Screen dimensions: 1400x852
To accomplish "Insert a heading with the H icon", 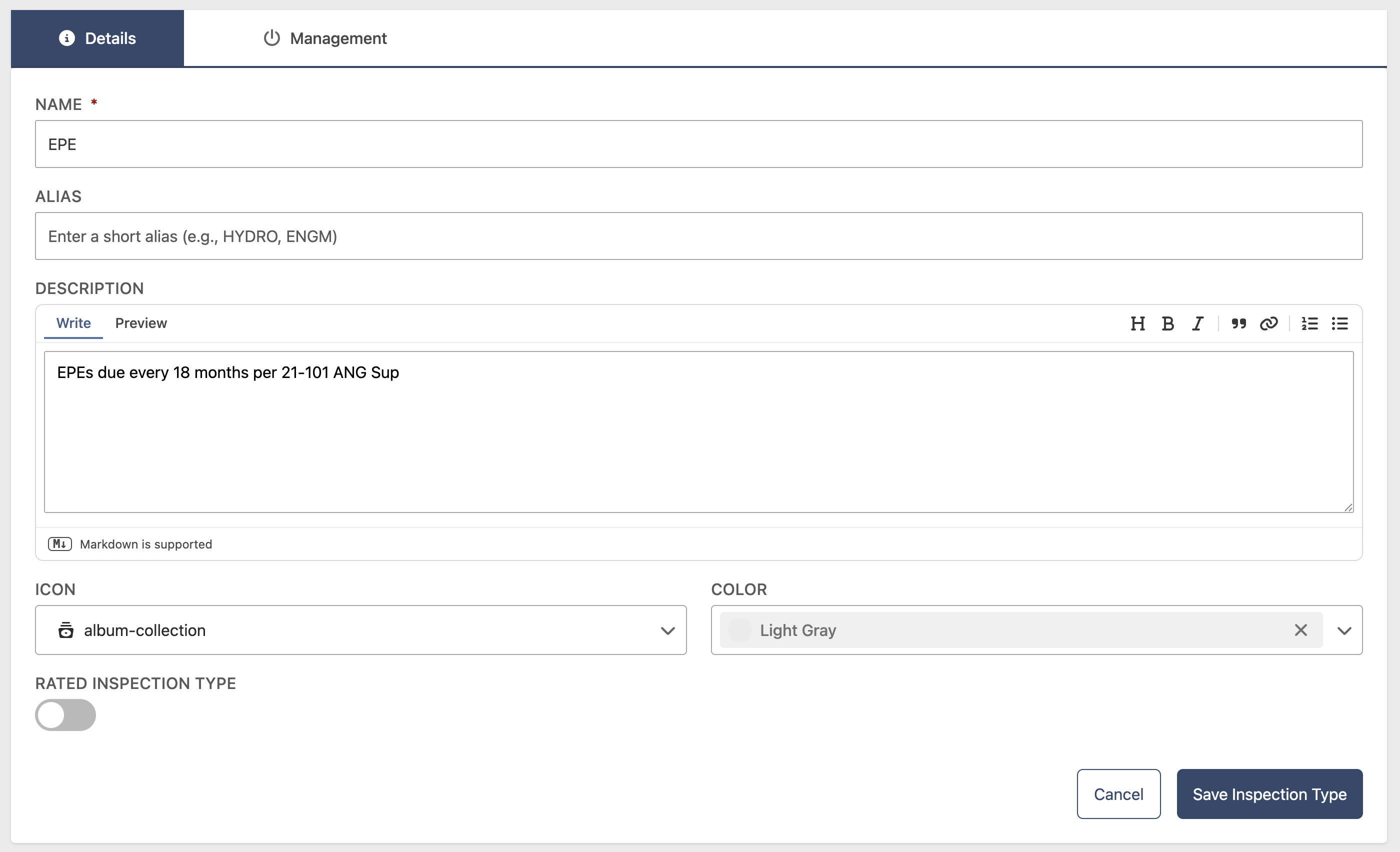I will coord(1137,324).
